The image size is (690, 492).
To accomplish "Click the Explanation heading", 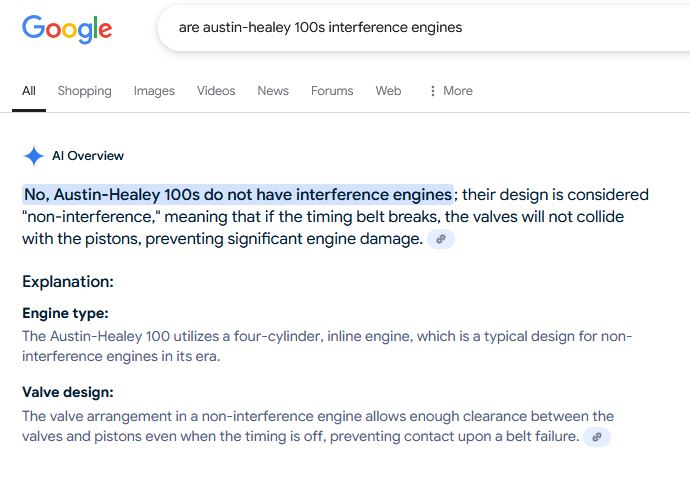I will click(68, 282).
